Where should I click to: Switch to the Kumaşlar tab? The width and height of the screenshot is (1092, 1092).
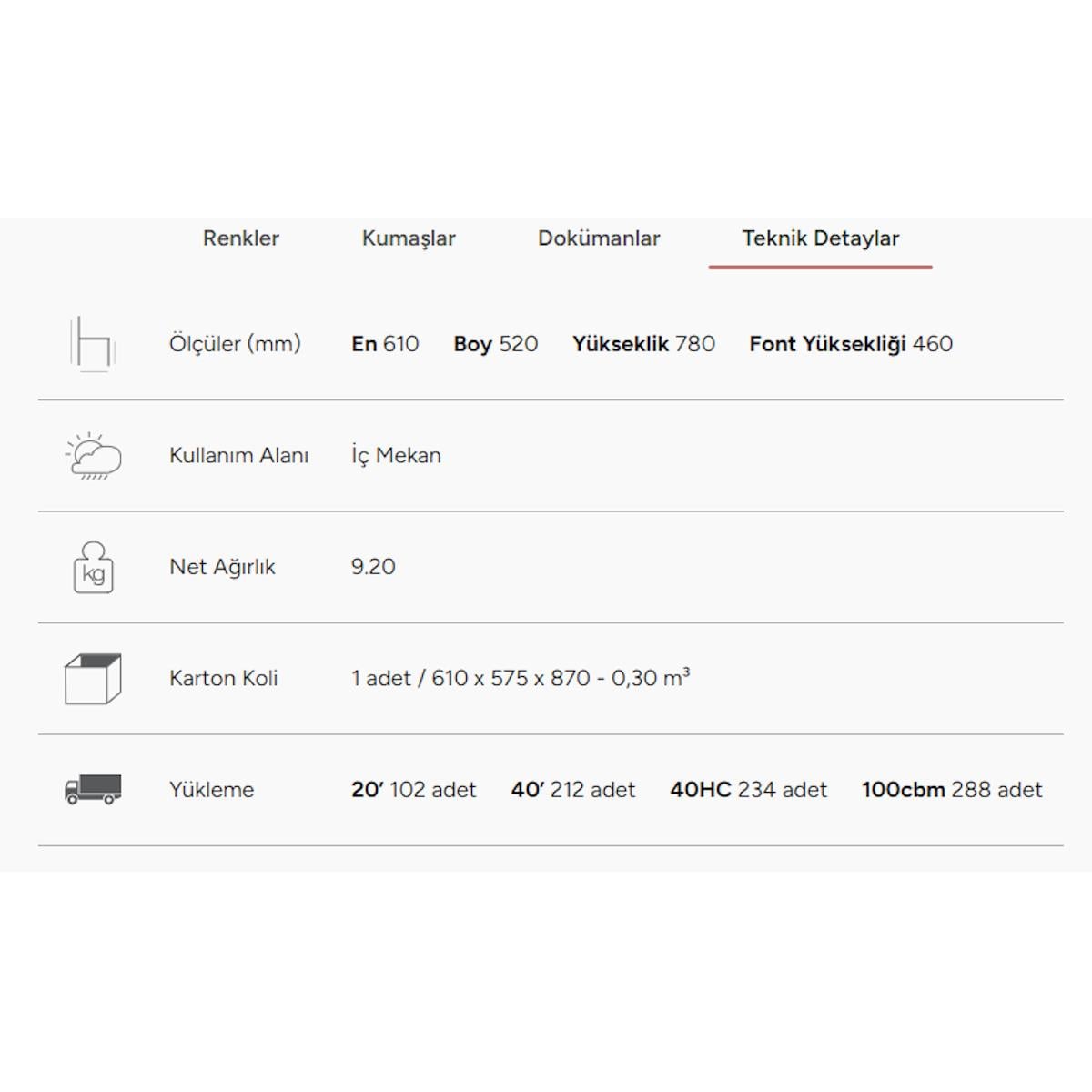pos(409,238)
